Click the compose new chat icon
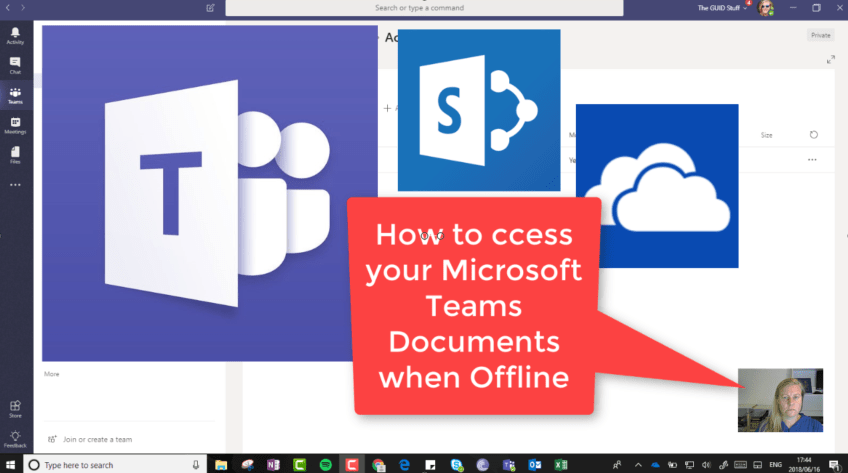Image resolution: width=848 pixels, height=473 pixels. (x=210, y=8)
